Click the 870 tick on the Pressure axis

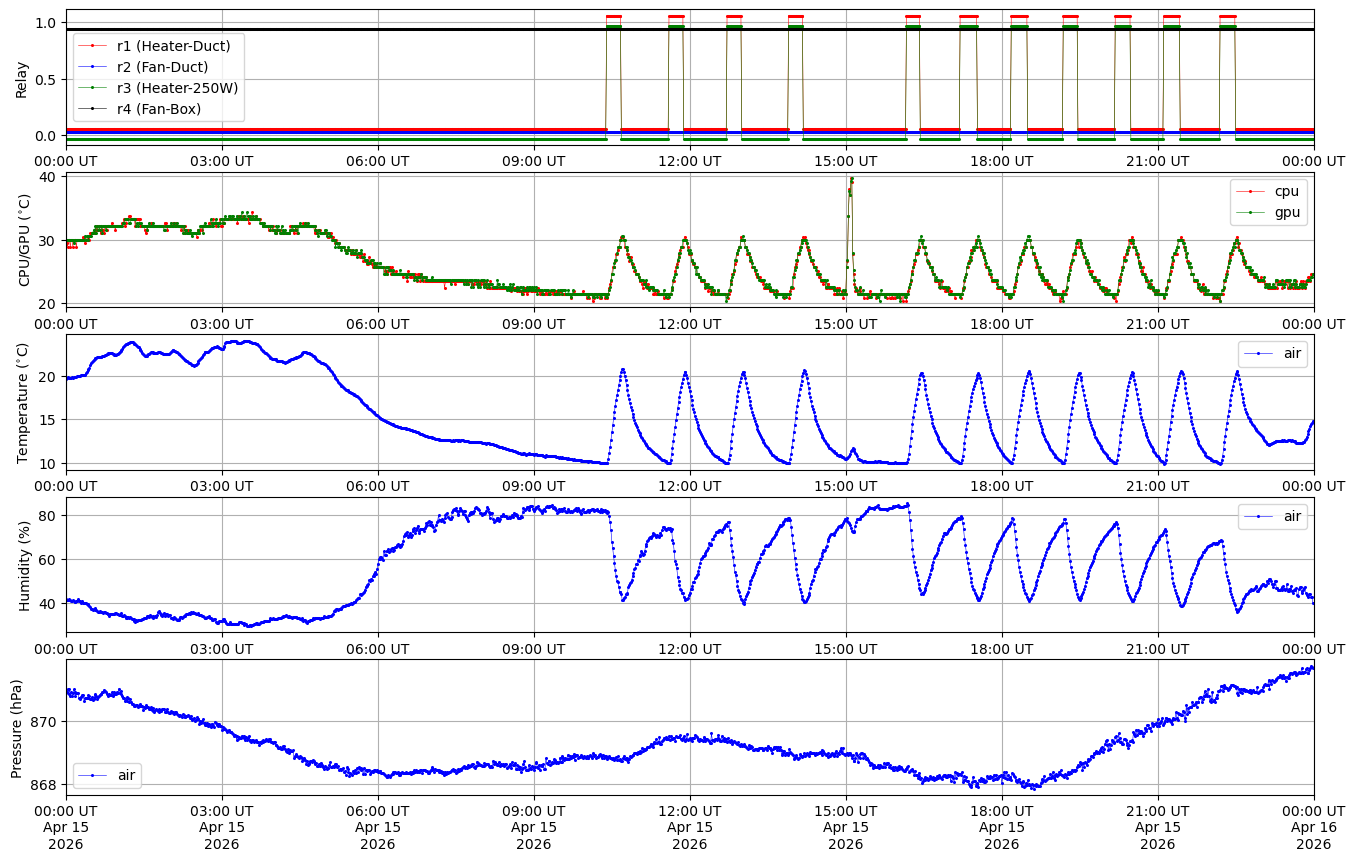(x=46, y=722)
